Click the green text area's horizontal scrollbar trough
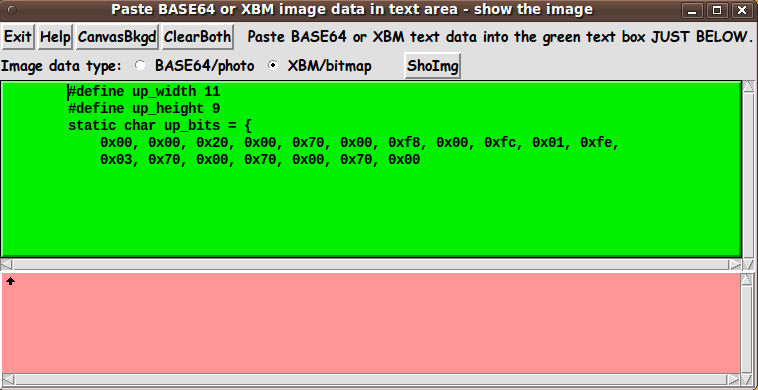758x390 pixels. coord(371,264)
